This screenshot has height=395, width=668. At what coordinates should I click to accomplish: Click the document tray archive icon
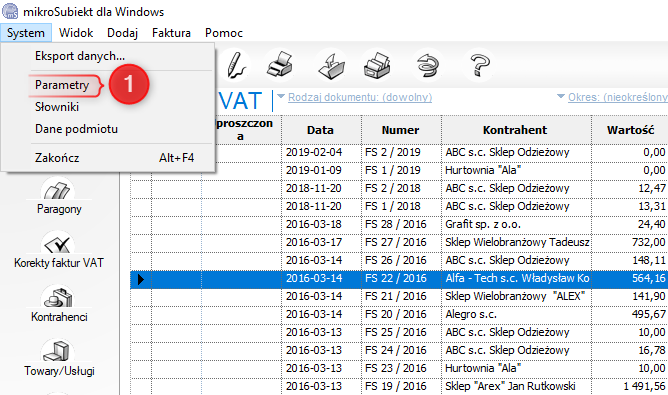(x=377, y=66)
